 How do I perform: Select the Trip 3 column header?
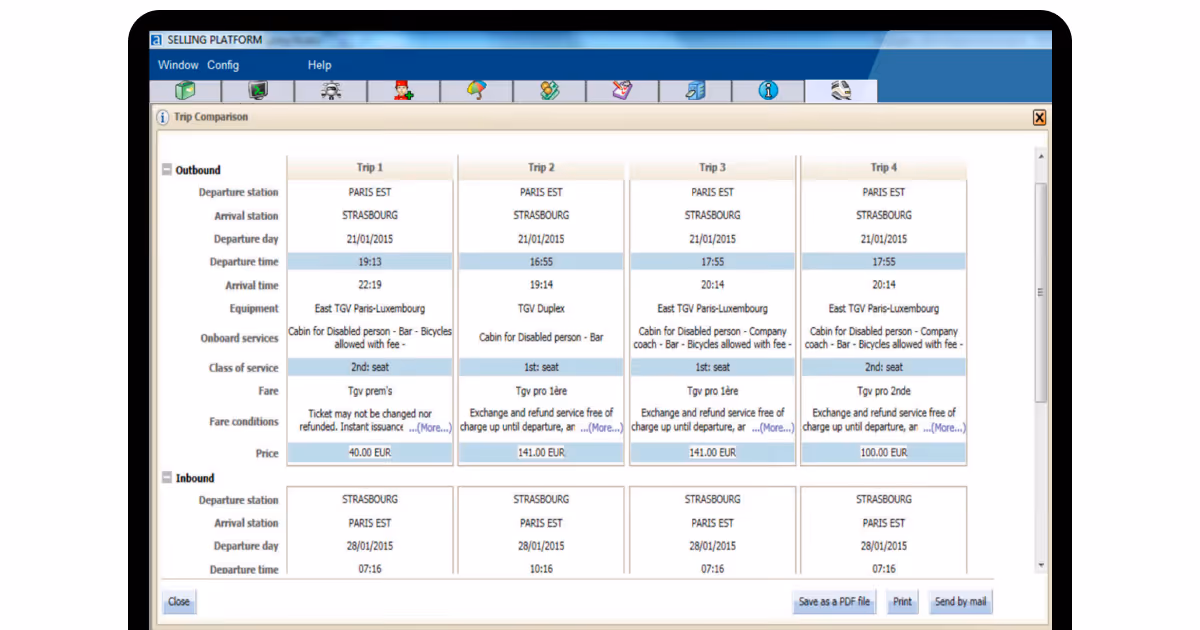[x=713, y=167]
